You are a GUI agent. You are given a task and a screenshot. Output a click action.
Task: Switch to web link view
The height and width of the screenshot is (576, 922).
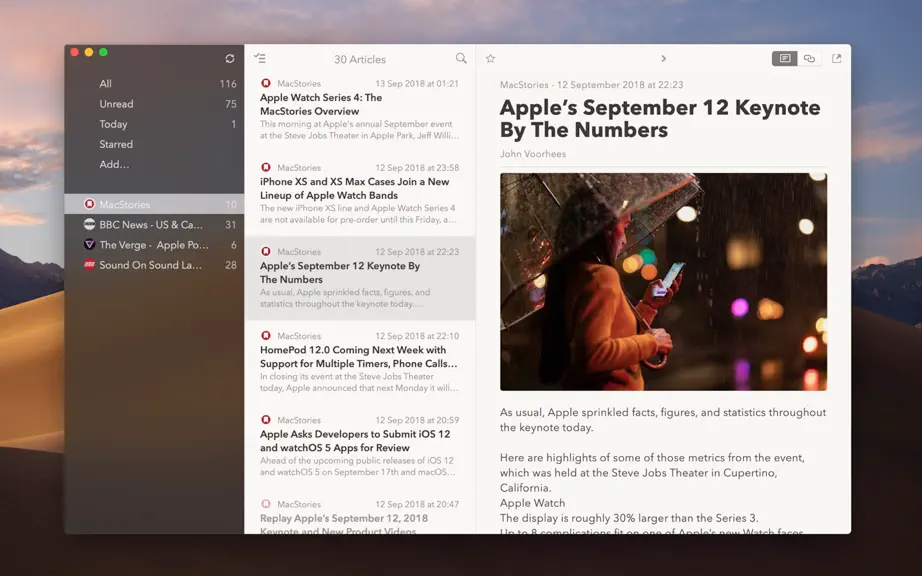pos(810,58)
